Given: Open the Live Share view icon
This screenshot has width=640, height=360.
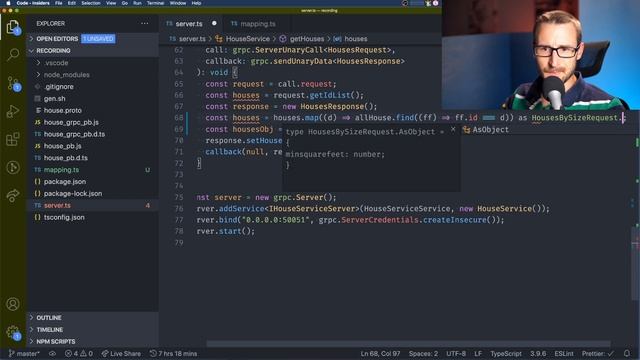Looking at the screenshot, I should [13, 196].
